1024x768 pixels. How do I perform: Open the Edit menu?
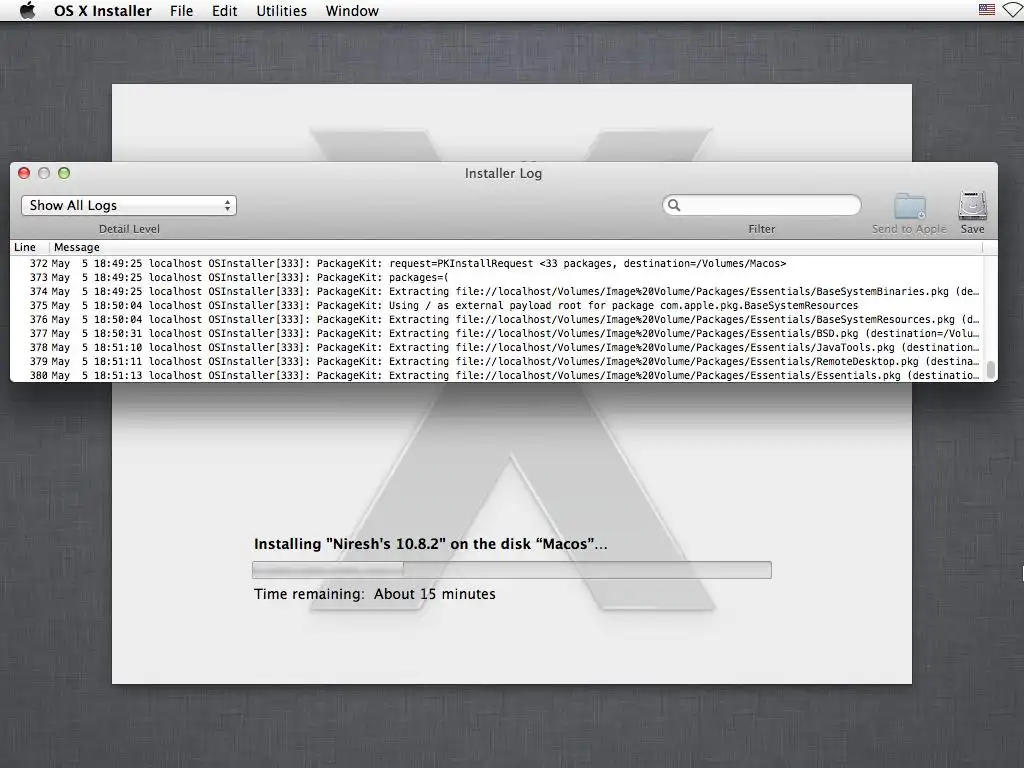[x=224, y=11]
